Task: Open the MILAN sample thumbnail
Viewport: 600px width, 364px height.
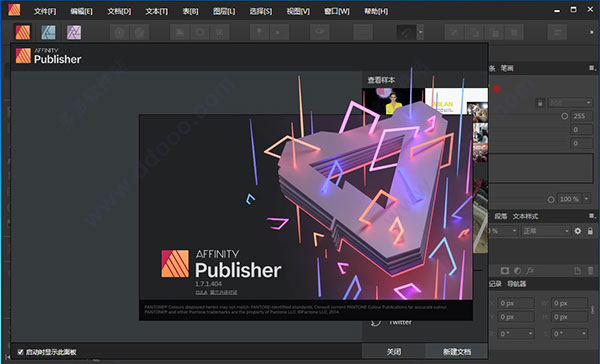Action: (456, 101)
